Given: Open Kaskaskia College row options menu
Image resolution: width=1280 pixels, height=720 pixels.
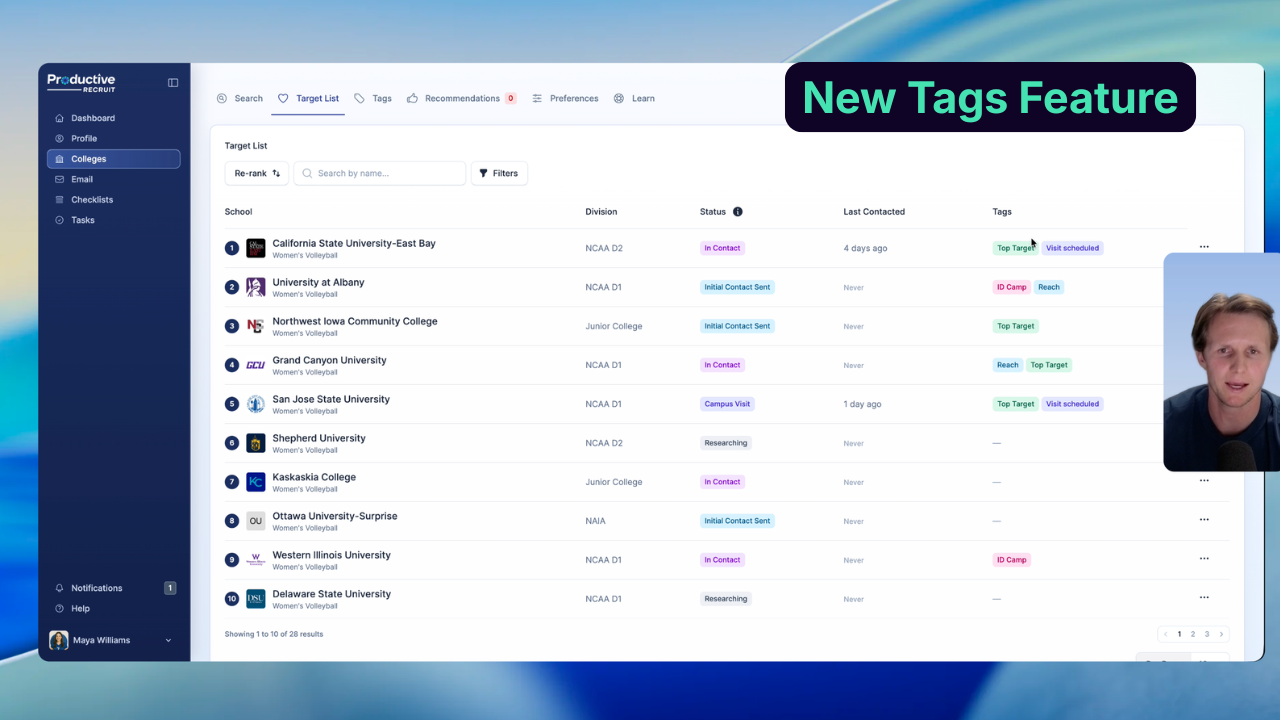Looking at the screenshot, I should tap(1204, 481).
